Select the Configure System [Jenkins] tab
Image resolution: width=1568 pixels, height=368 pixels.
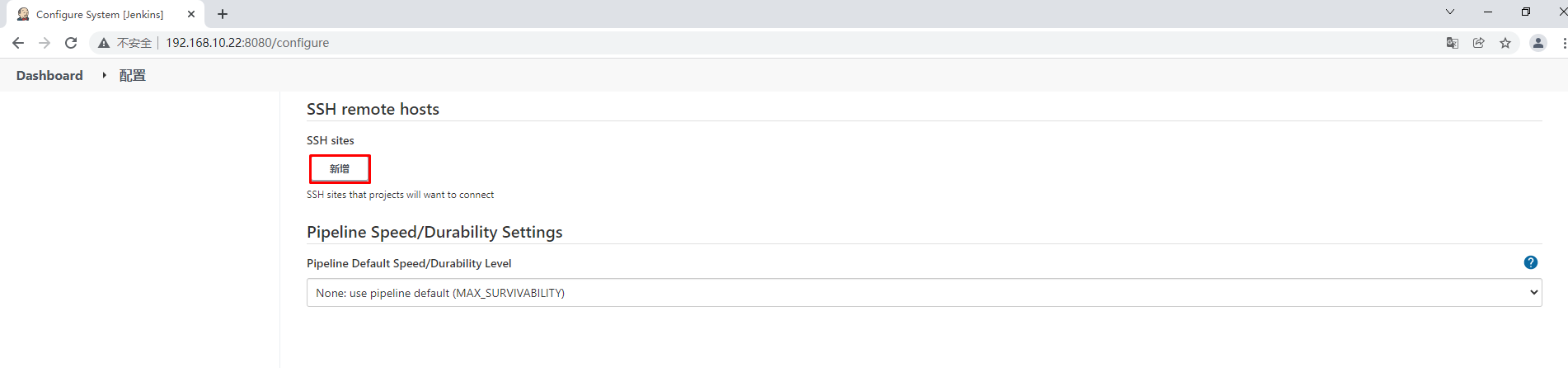[99, 14]
